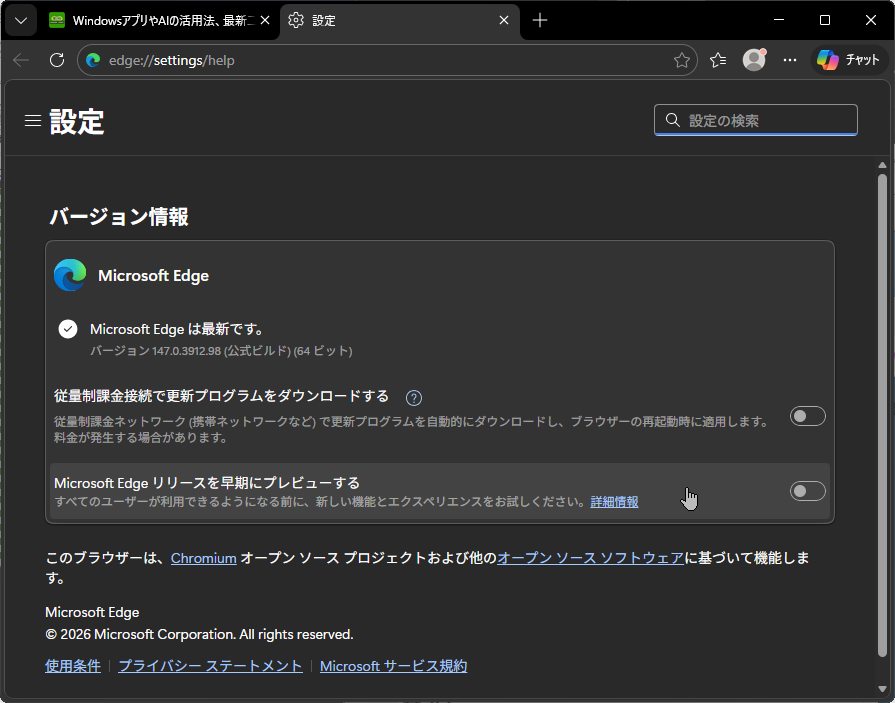The width and height of the screenshot is (895, 703).
Task: Enable download updates over metered connections
Action: (808, 417)
